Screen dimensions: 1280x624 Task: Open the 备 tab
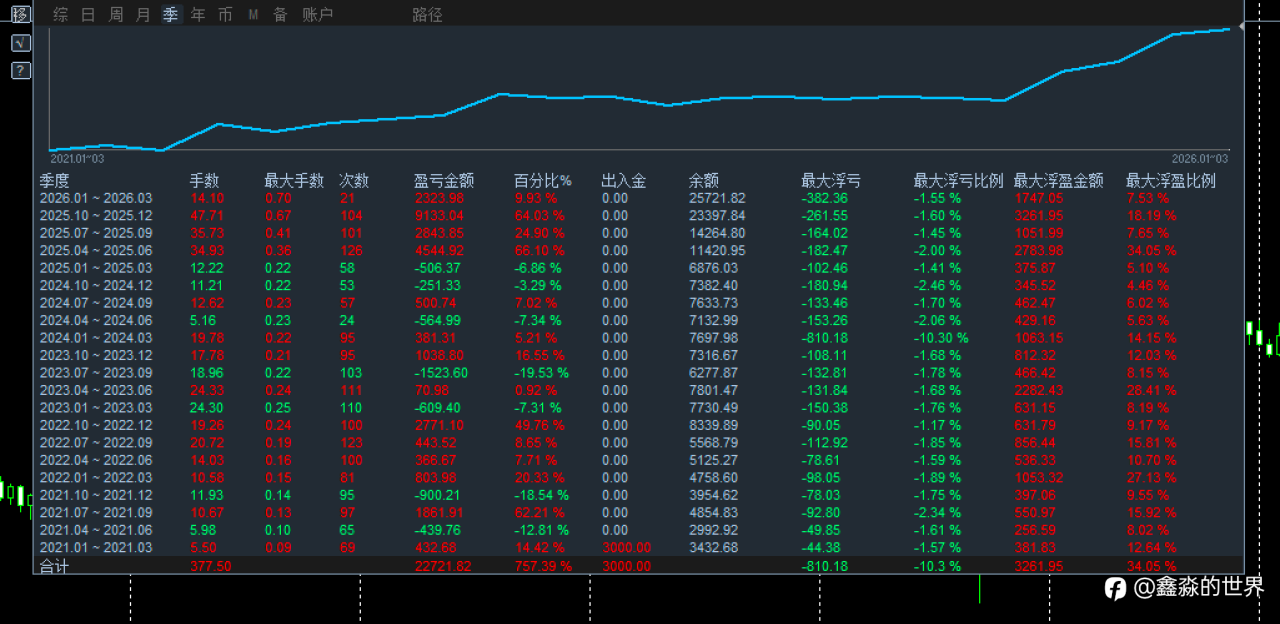(280, 15)
